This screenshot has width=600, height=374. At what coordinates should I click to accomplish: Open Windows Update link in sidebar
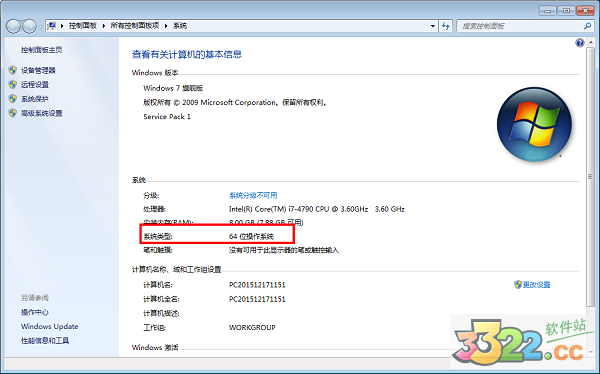[x=49, y=326]
